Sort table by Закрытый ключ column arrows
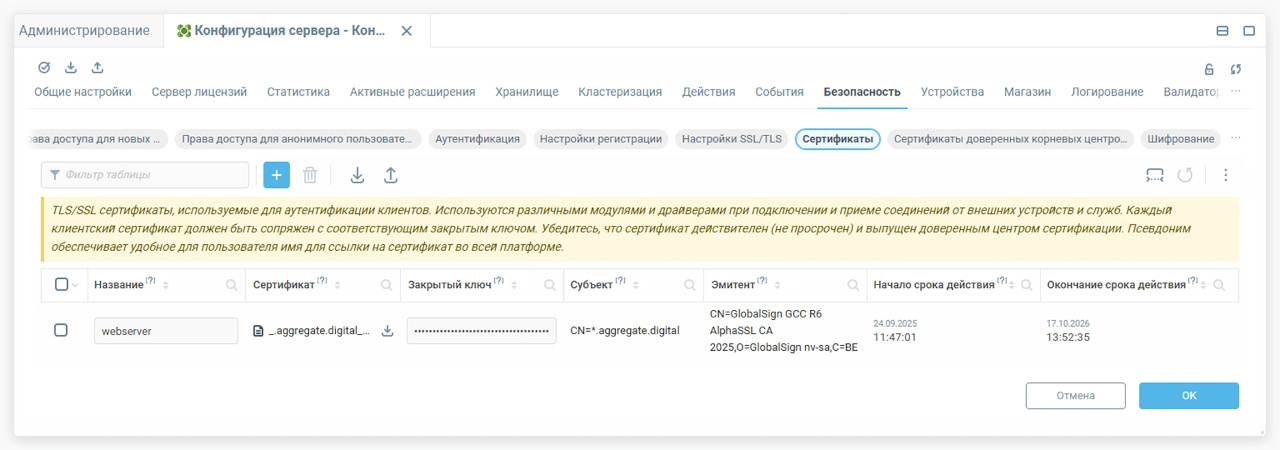Image resolution: width=1280 pixels, height=450 pixels. click(514, 285)
